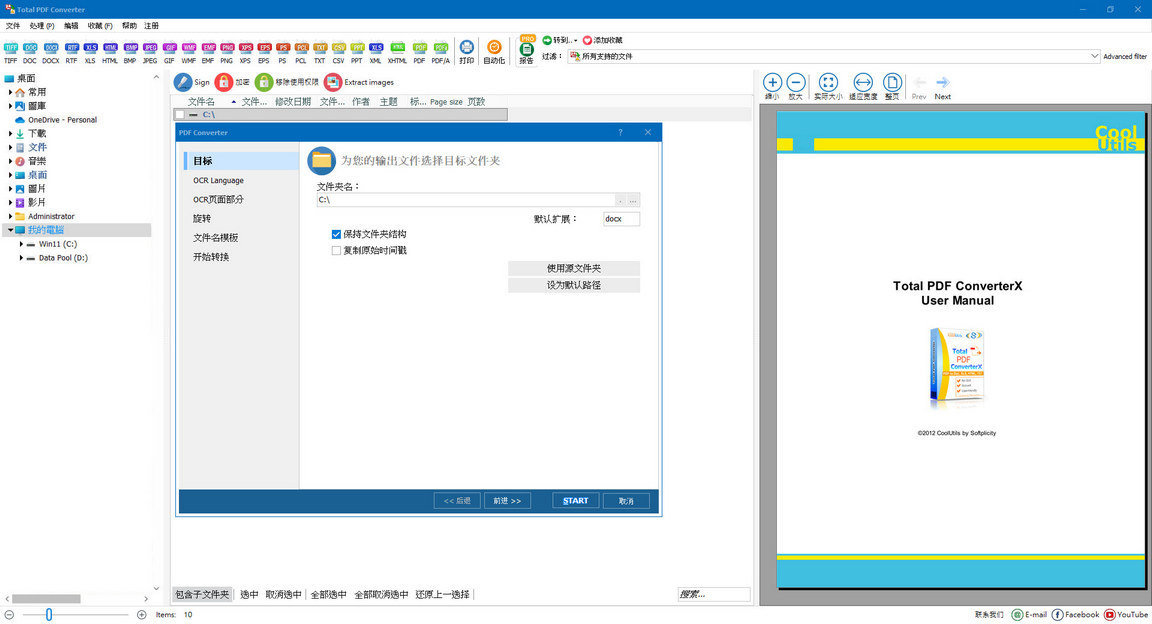Click the Sign PDF icon
1152x624 pixels.
click(183, 82)
